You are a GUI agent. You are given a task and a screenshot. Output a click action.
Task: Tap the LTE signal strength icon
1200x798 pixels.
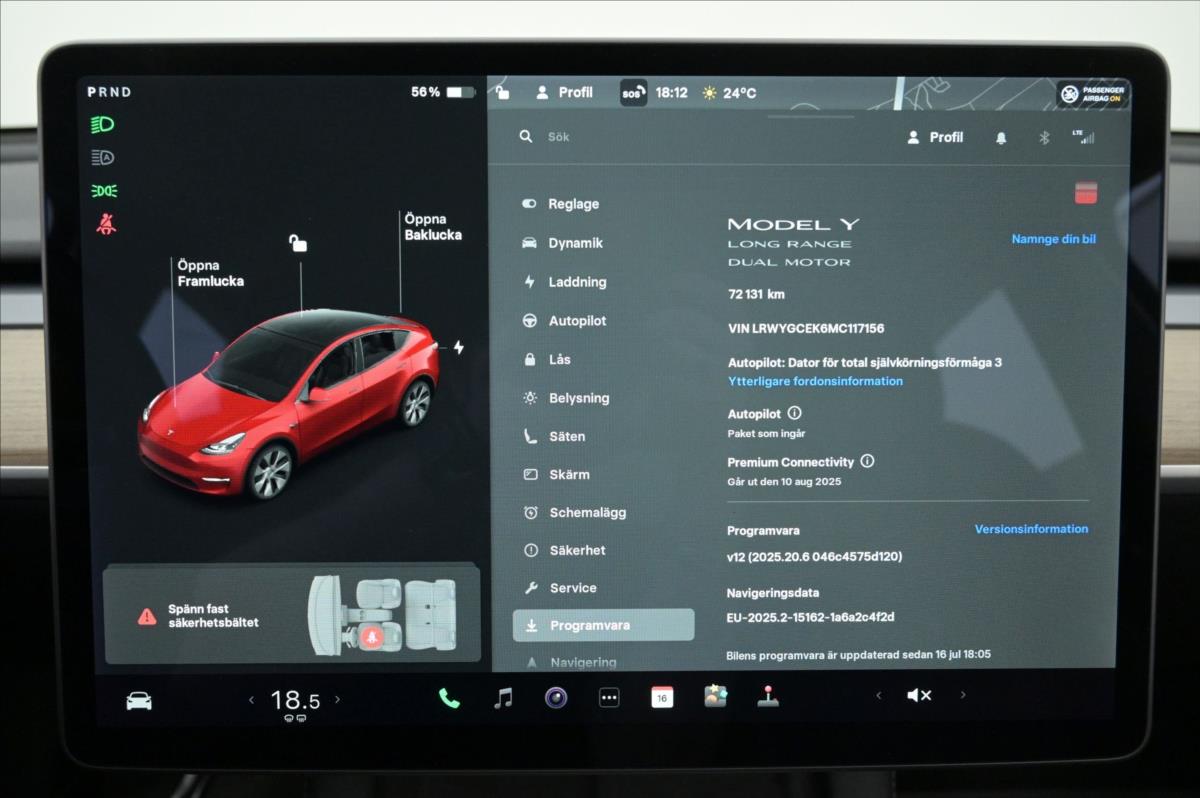pyautogui.click(x=1083, y=137)
